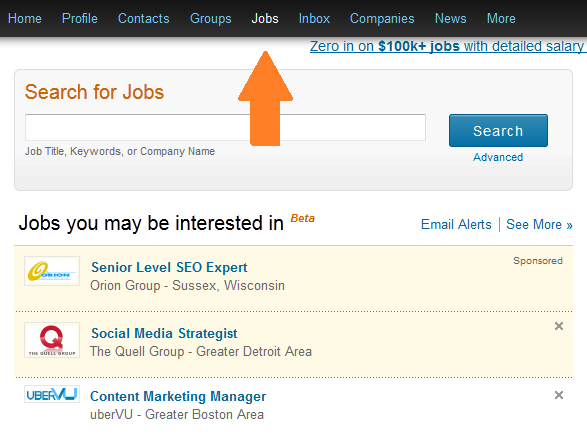Click the job search text field
Screen dimensions: 587x436
tap(225, 128)
